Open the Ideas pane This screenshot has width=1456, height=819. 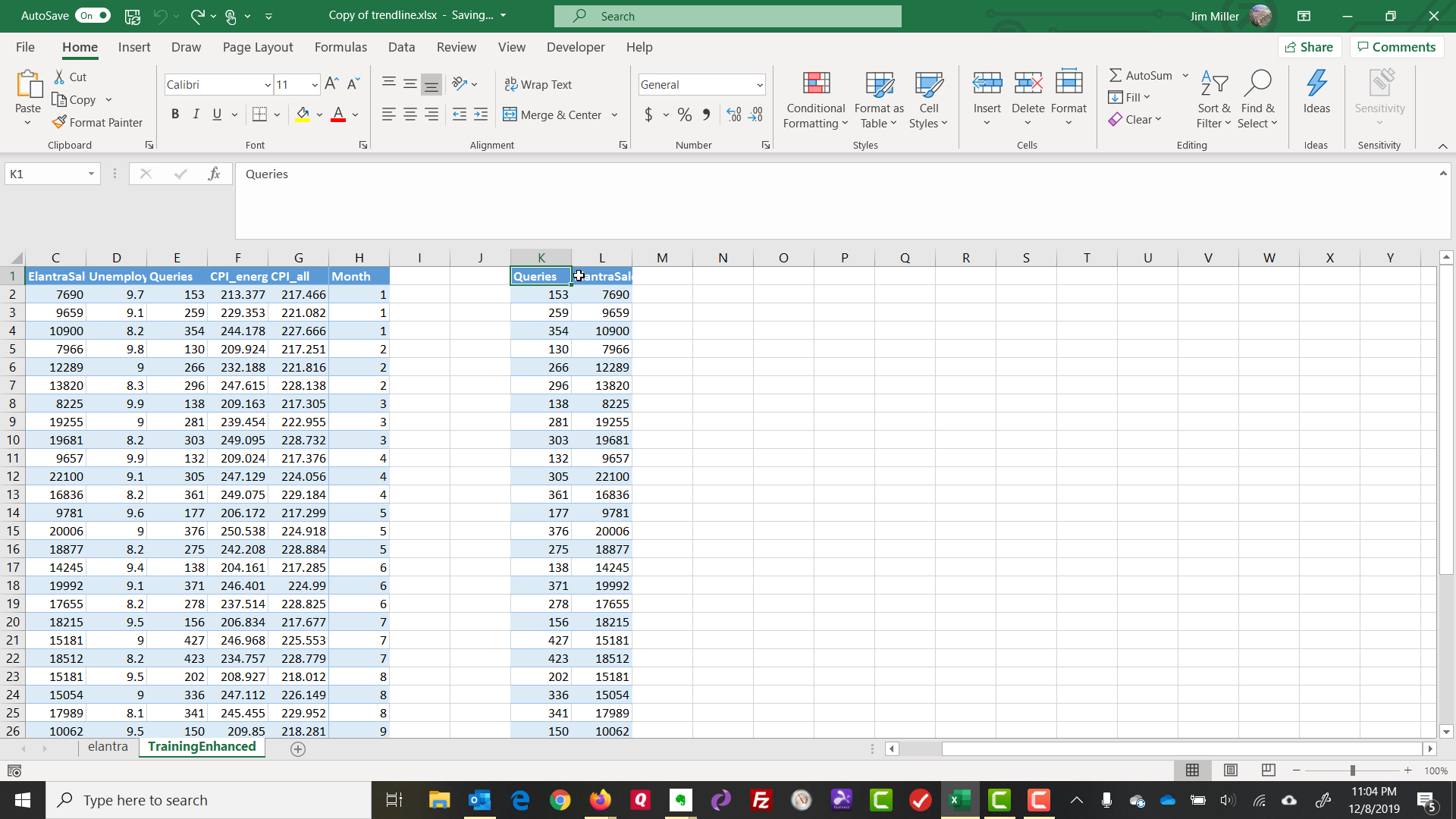click(x=1316, y=91)
